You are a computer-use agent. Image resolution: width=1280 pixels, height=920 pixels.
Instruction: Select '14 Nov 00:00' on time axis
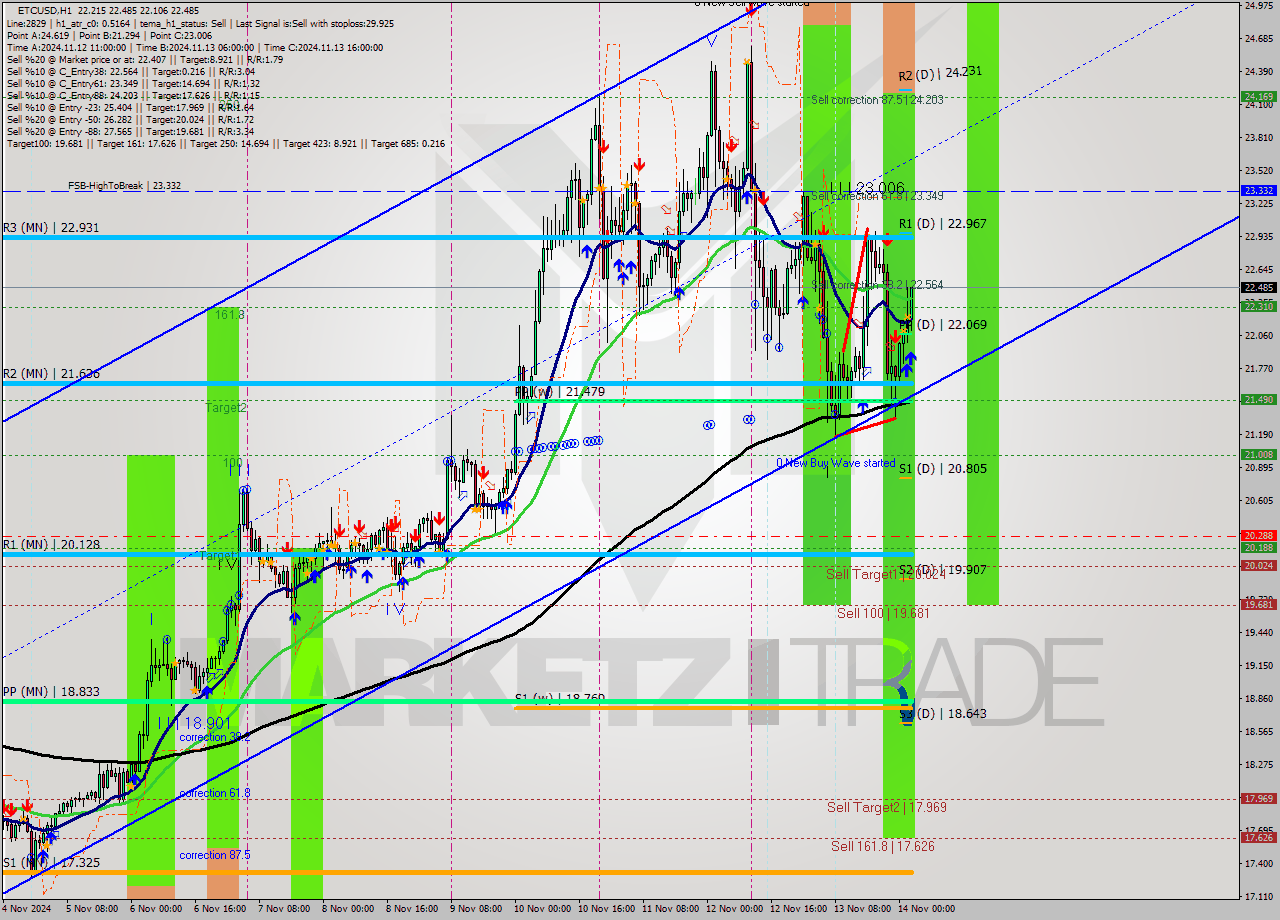(926, 909)
